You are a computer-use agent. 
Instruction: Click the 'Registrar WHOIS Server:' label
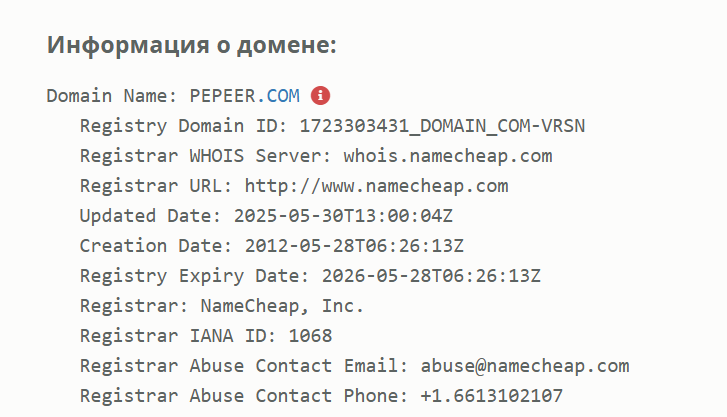pyautogui.click(x=206, y=156)
